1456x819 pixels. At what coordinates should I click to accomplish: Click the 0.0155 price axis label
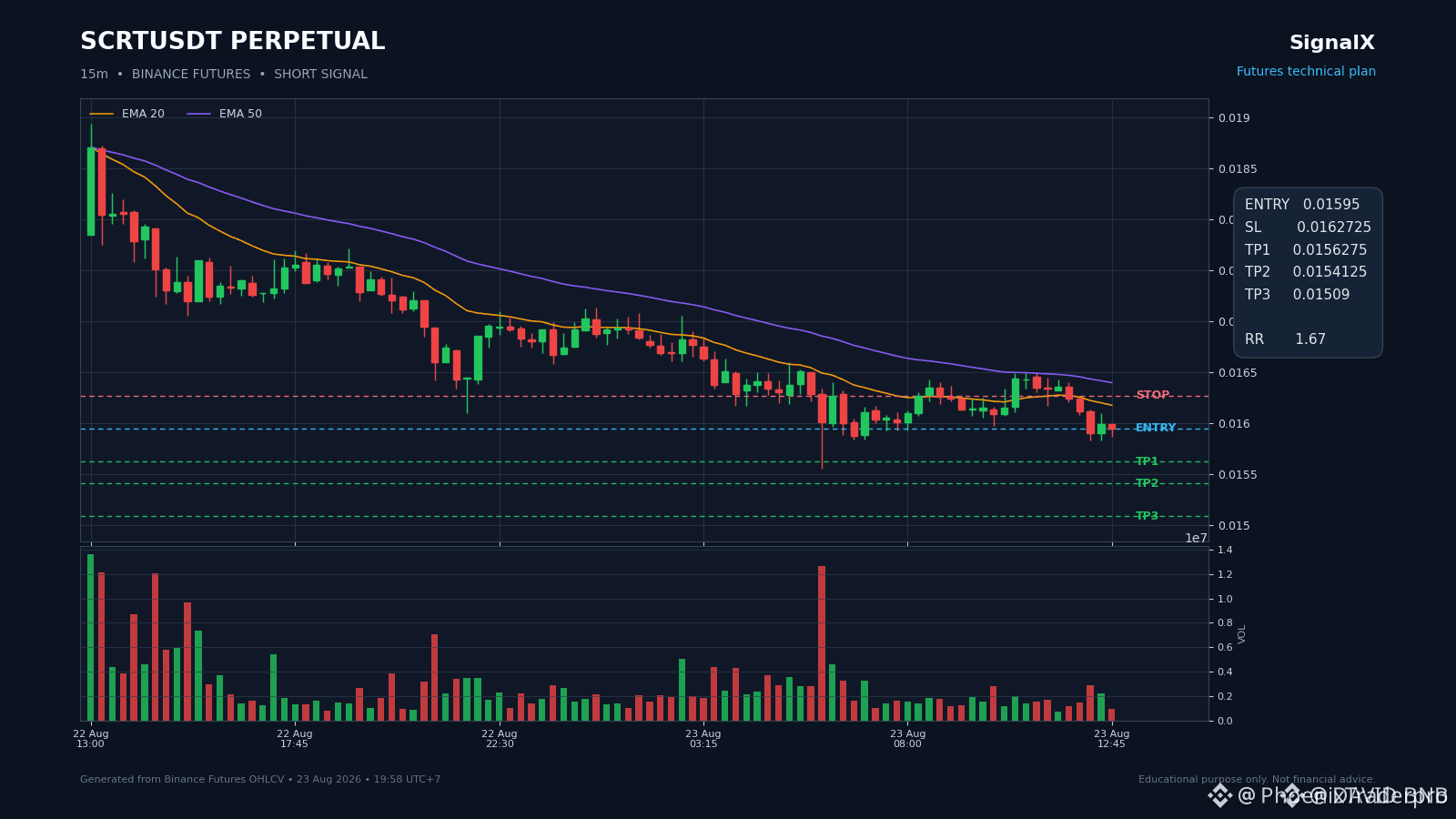point(1238,475)
